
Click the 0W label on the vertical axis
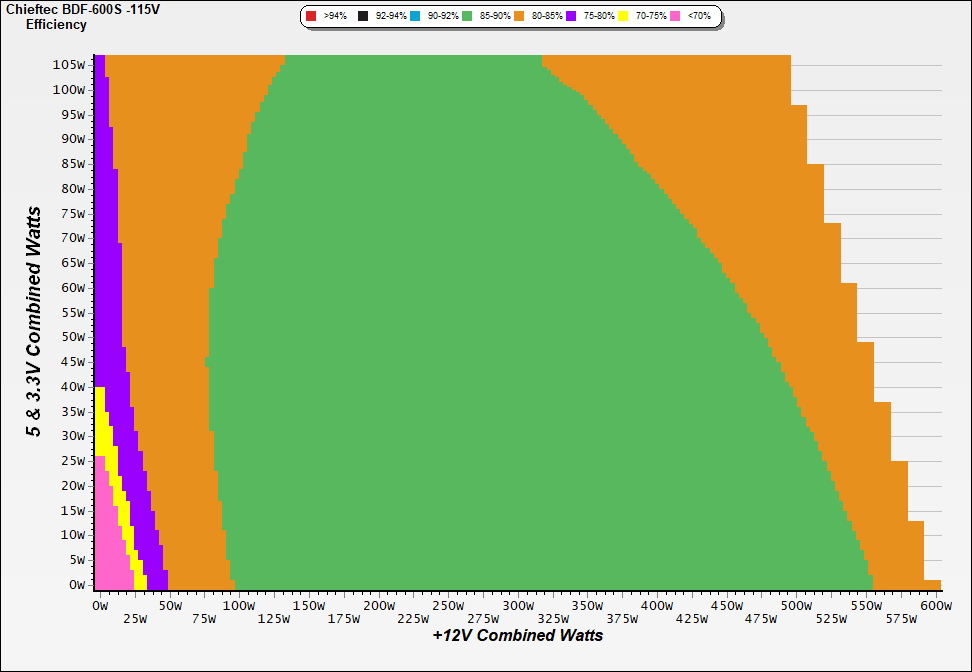click(x=77, y=584)
